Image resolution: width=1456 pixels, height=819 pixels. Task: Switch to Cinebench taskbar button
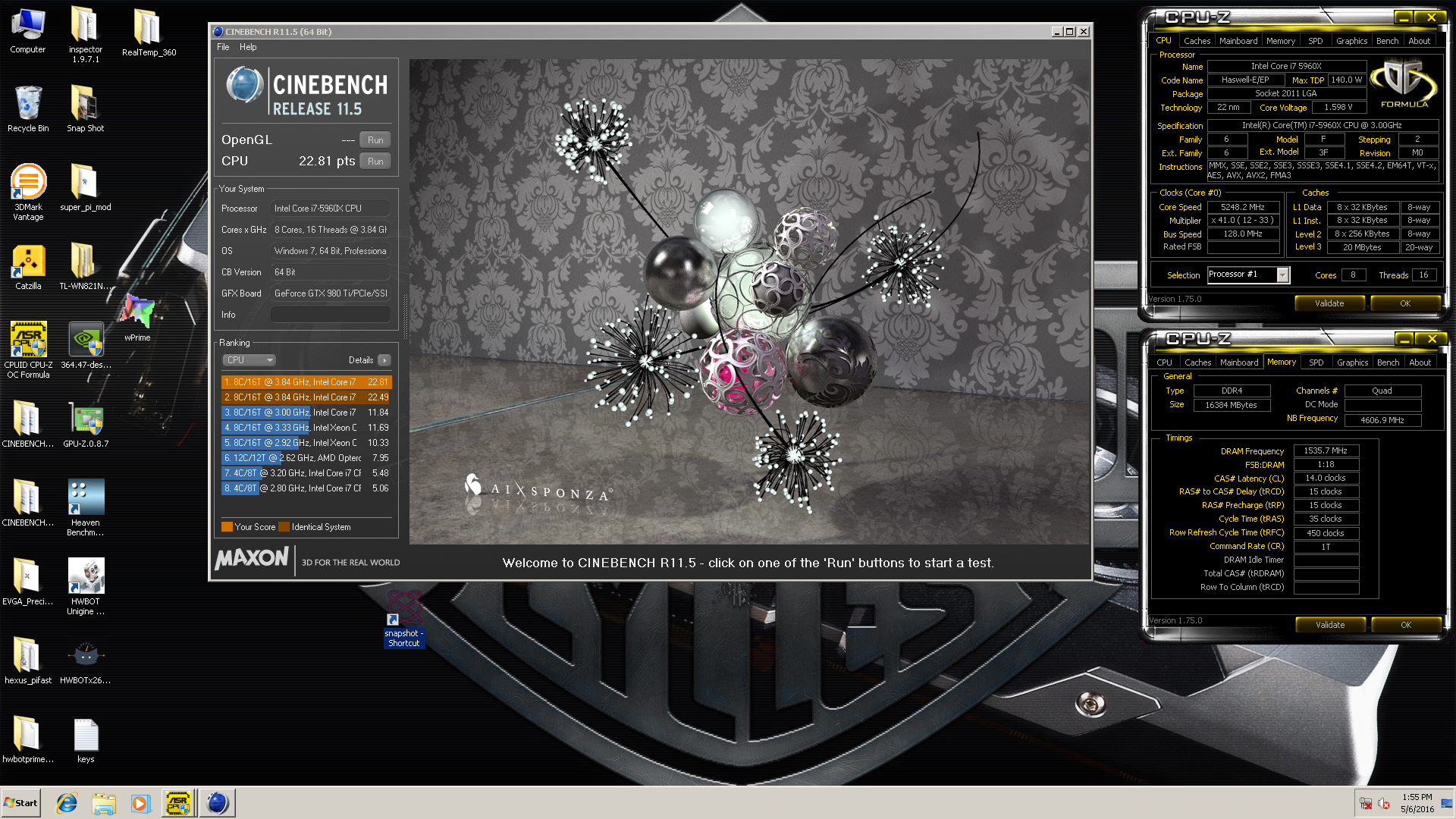tap(217, 803)
